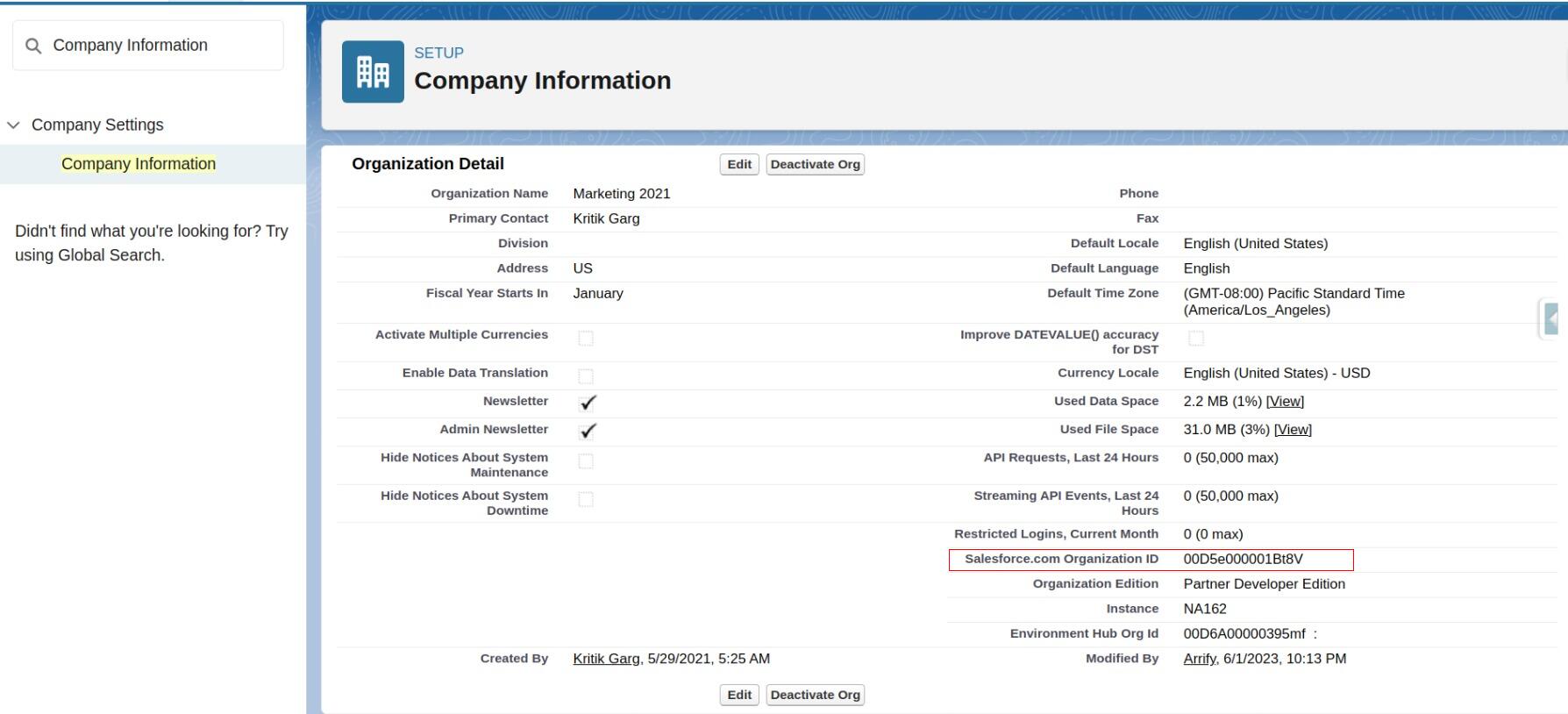Click the Address value US
The width and height of the screenshot is (1568, 714).
point(583,268)
